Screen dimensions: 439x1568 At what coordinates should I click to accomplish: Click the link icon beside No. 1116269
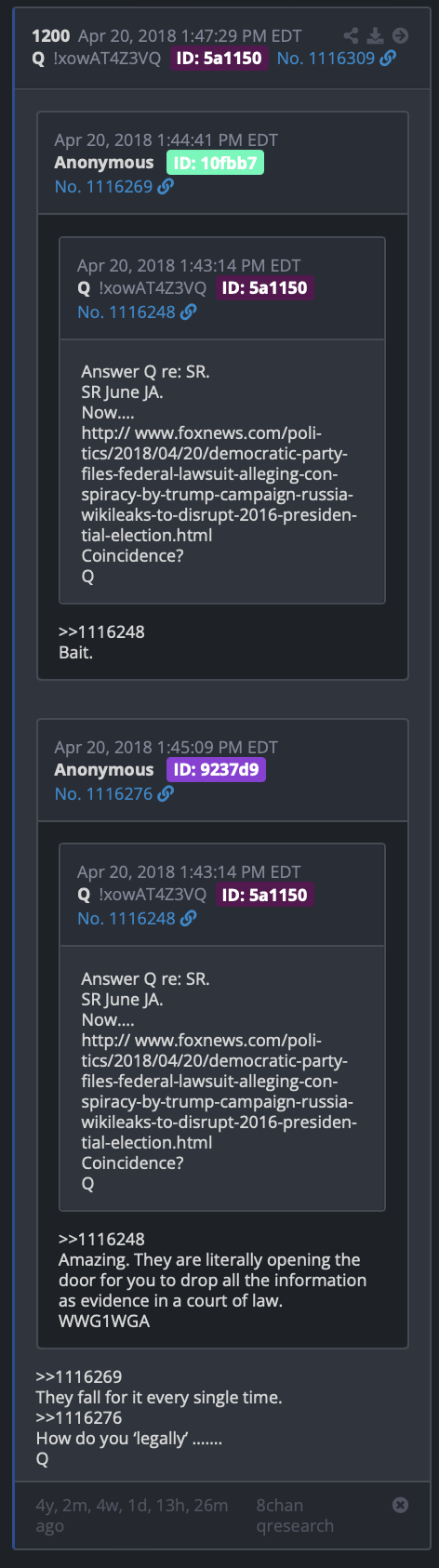click(x=166, y=186)
